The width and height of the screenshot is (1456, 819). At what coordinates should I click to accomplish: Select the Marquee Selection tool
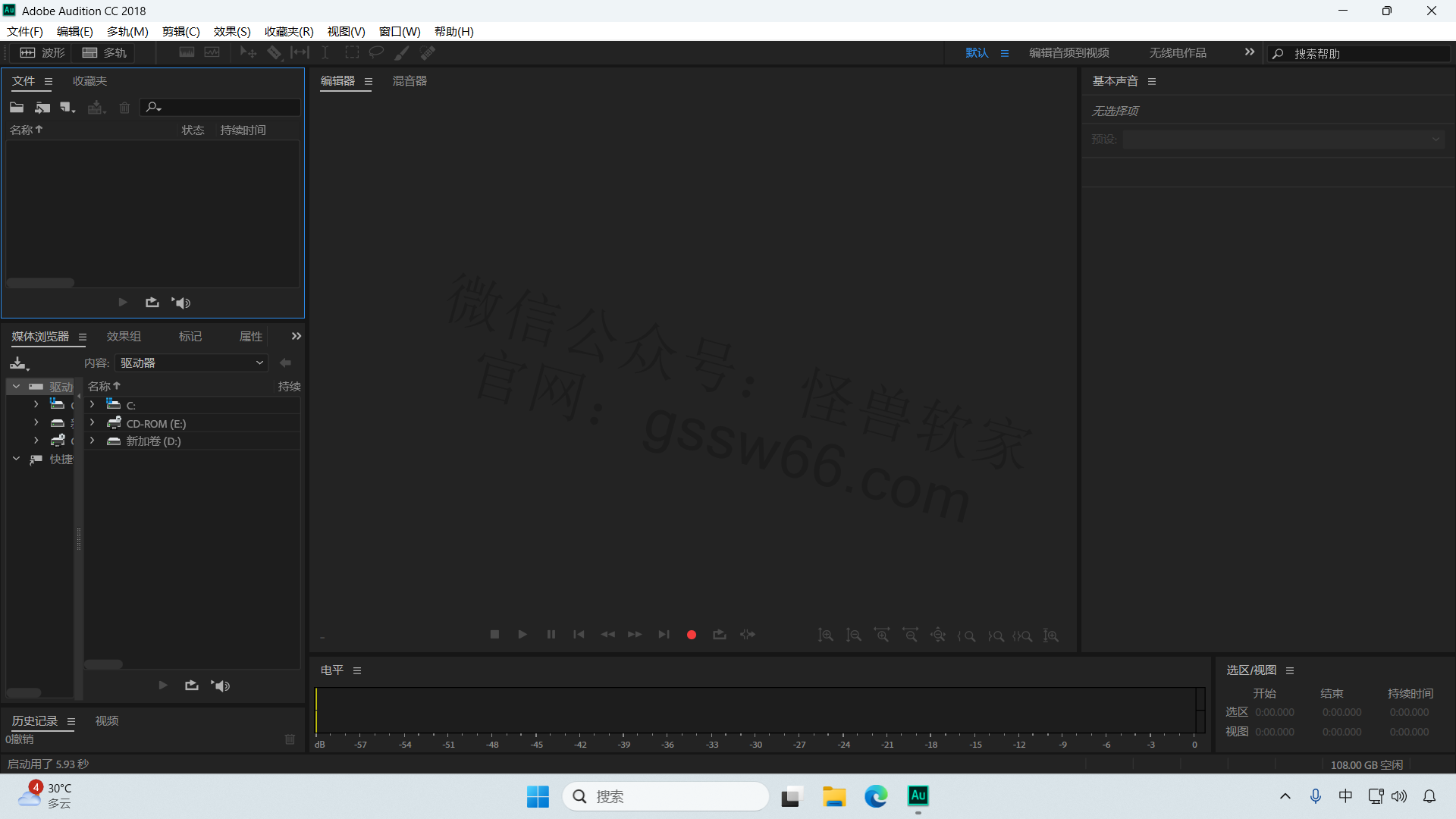pyautogui.click(x=352, y=52)
